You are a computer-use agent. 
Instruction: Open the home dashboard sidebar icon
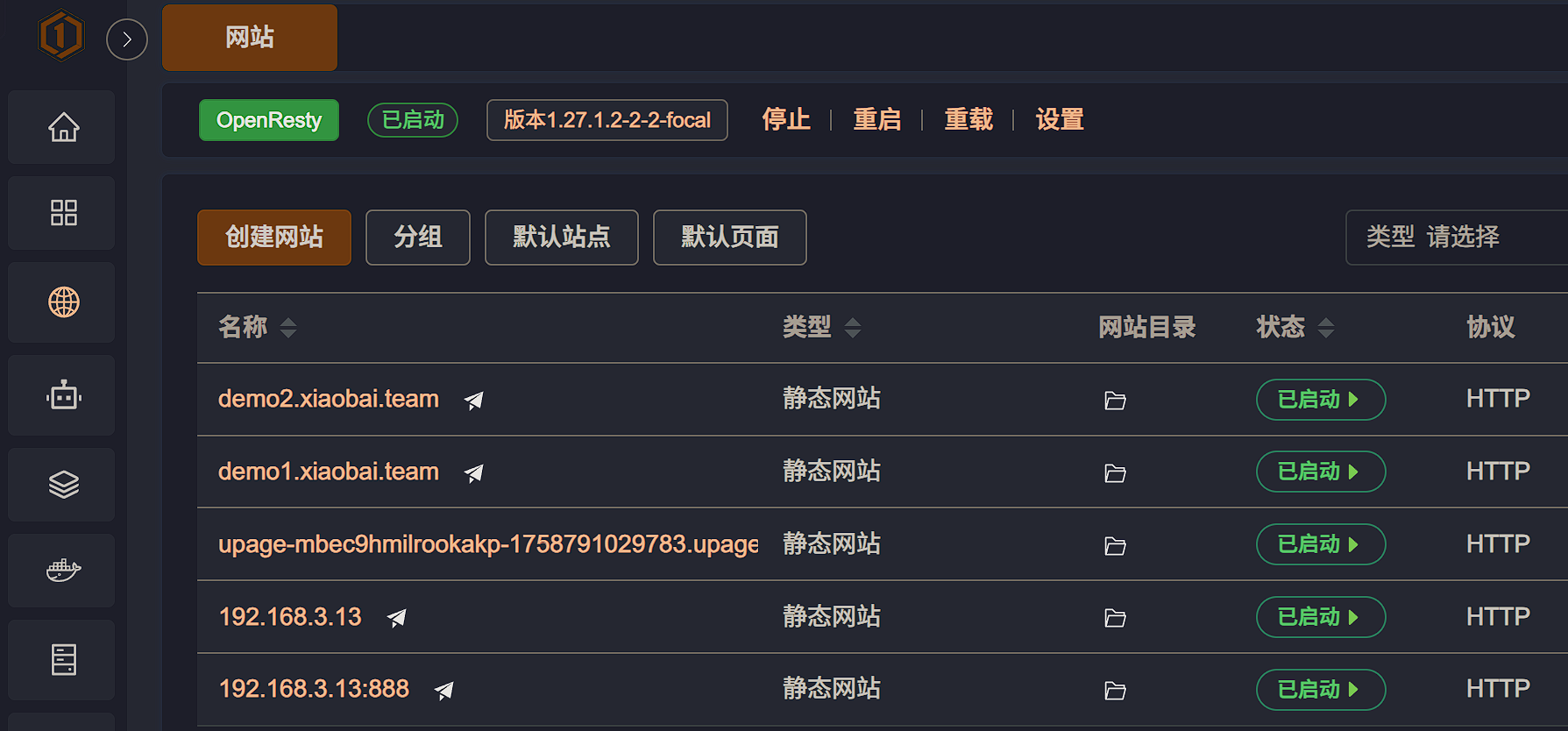63,128
